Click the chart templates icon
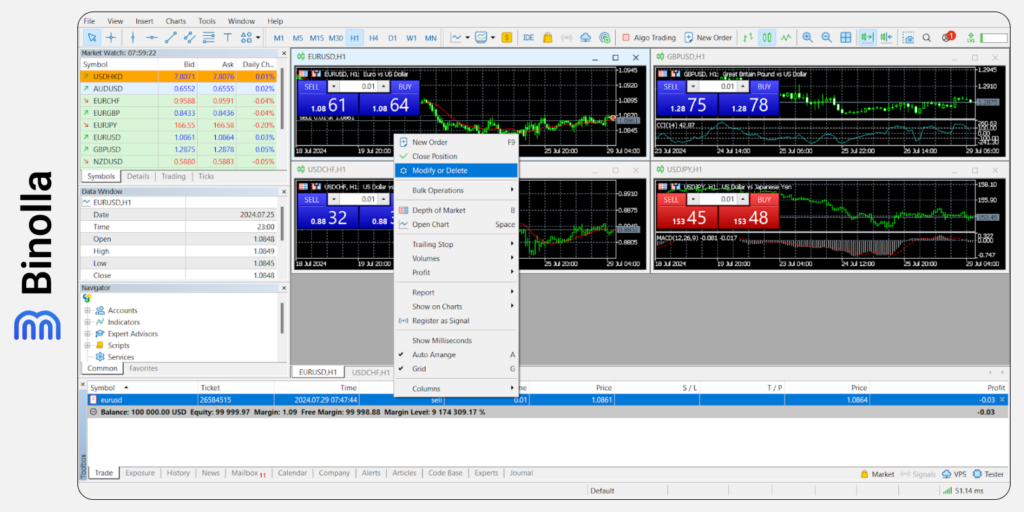1024x512 pixels. click(x=481, y=37)
